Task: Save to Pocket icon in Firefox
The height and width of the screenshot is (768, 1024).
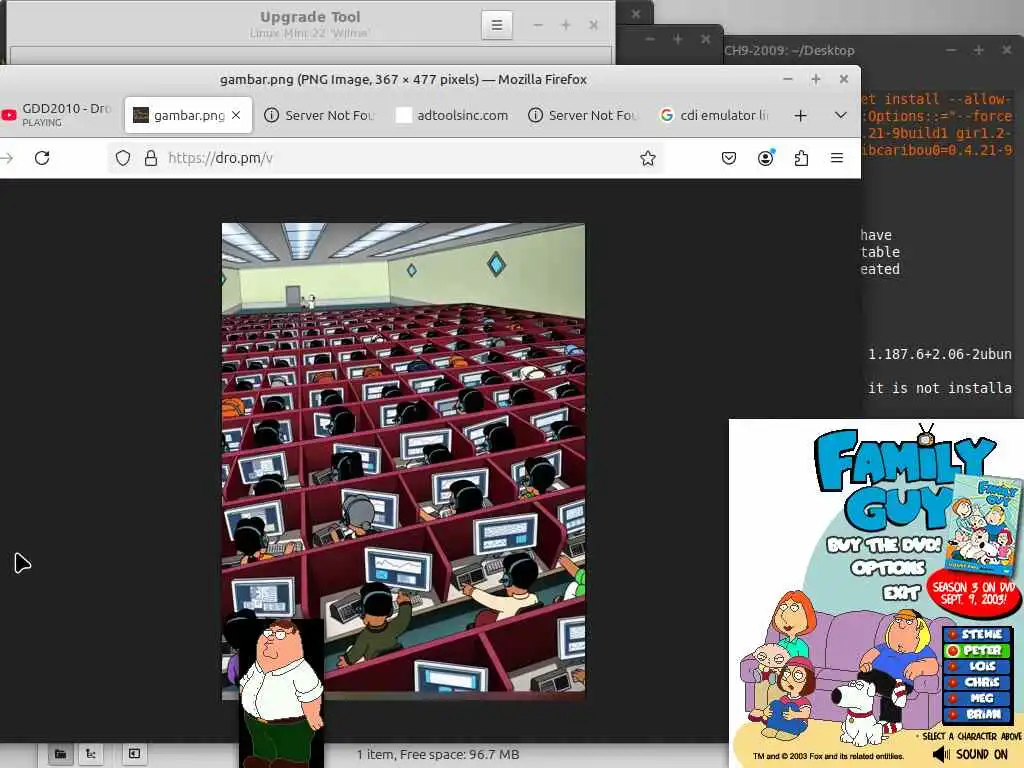Action: (729, 158)
